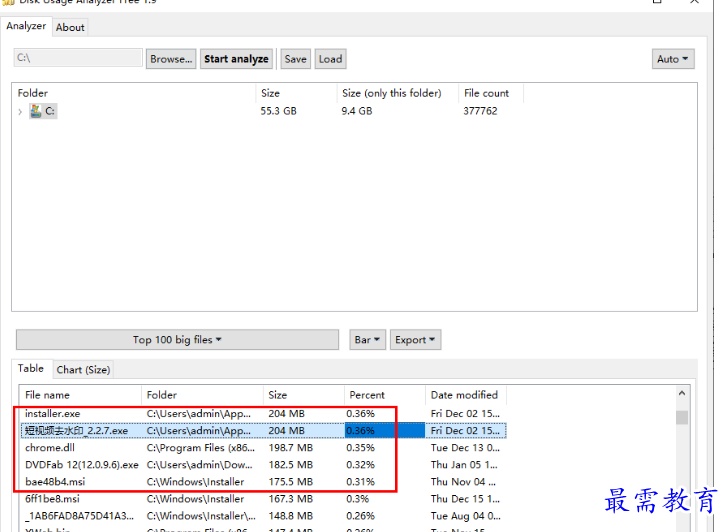Viewport: 726px width, 532px height.
Task: Click the top-pane Size column header
Action: [296, 93]
